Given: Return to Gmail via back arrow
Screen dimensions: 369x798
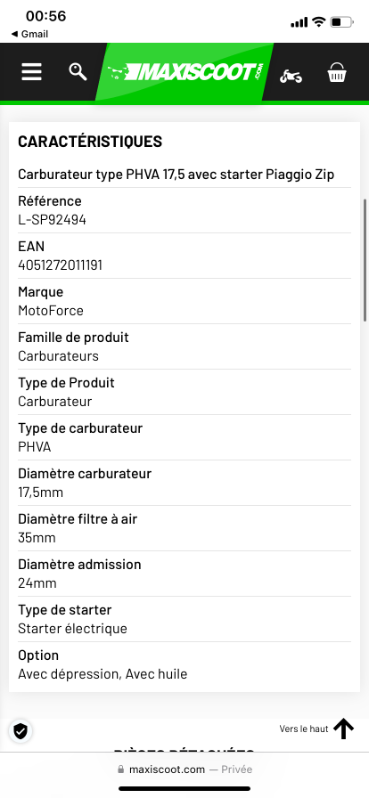Looking at the screenshot, I should point(30,34).
